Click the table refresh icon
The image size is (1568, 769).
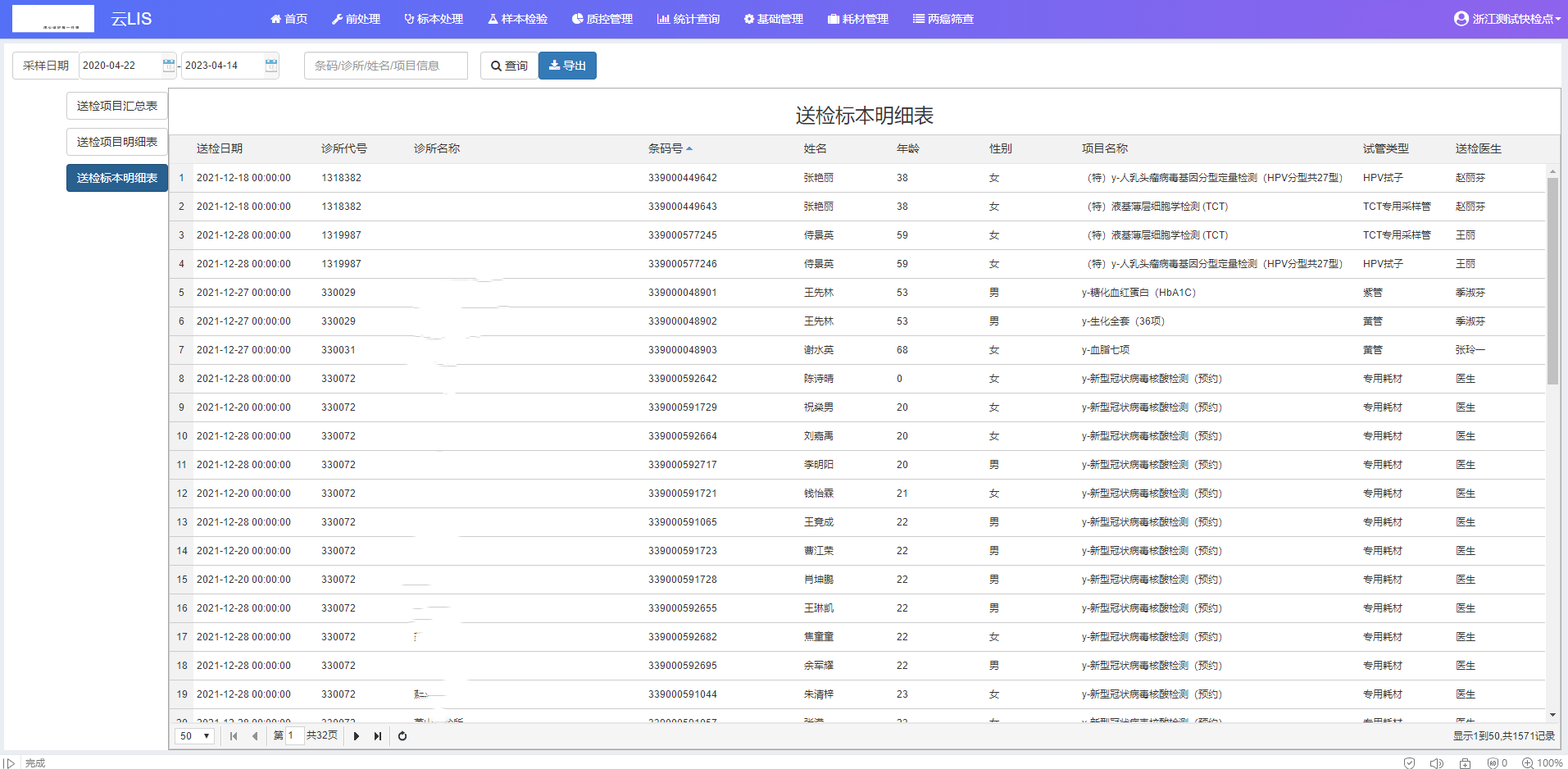(x=402, y=736)
